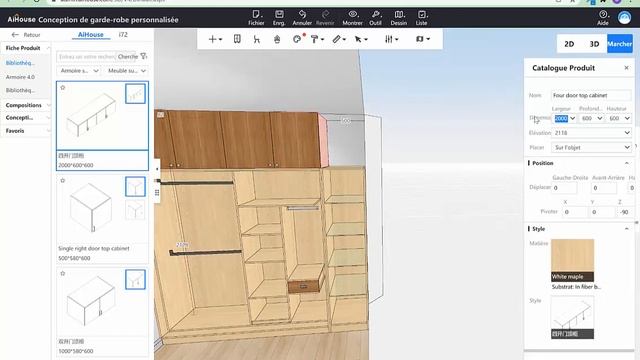Viewport: 640px width, 360px height.
Task: Open the color palette tool
Action: pos(298,39)
